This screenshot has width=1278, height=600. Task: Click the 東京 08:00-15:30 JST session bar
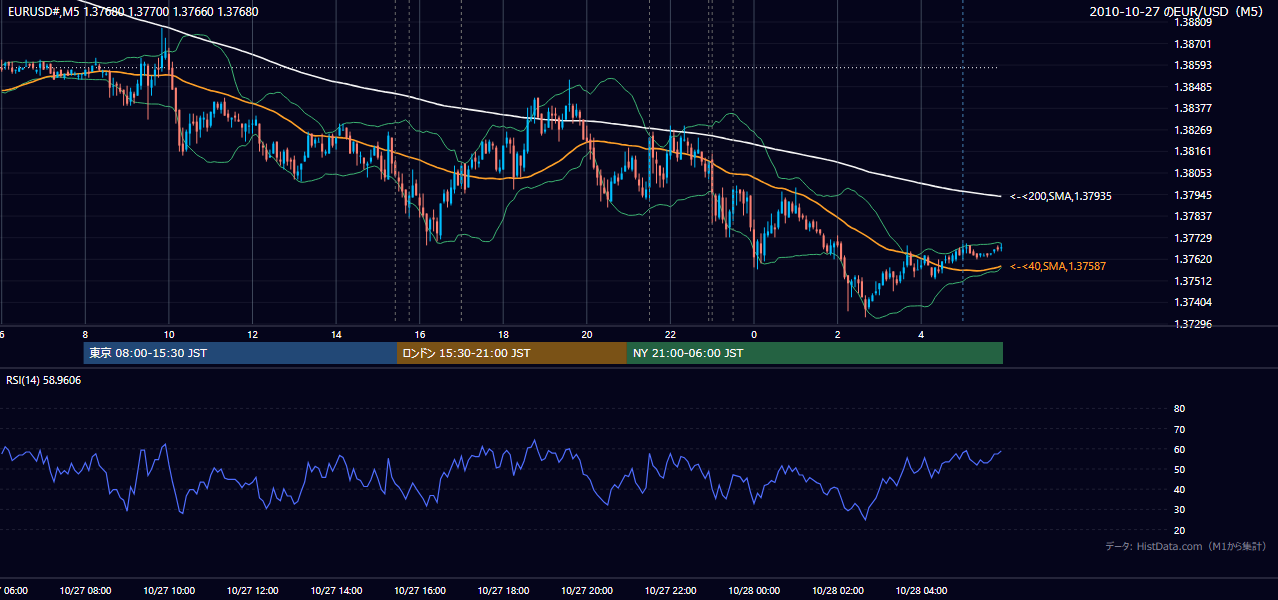point(240,353)
